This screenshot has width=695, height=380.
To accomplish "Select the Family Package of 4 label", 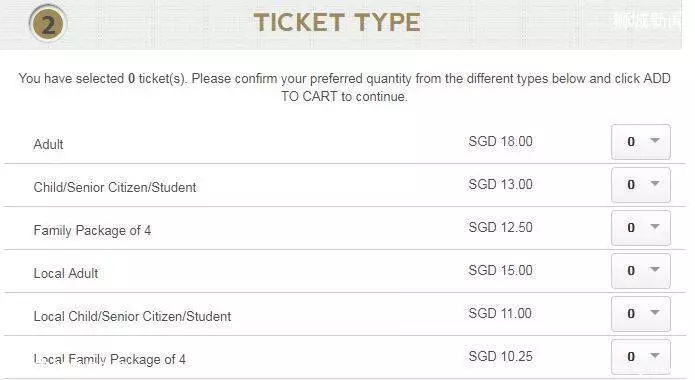I will pos(92,231).
